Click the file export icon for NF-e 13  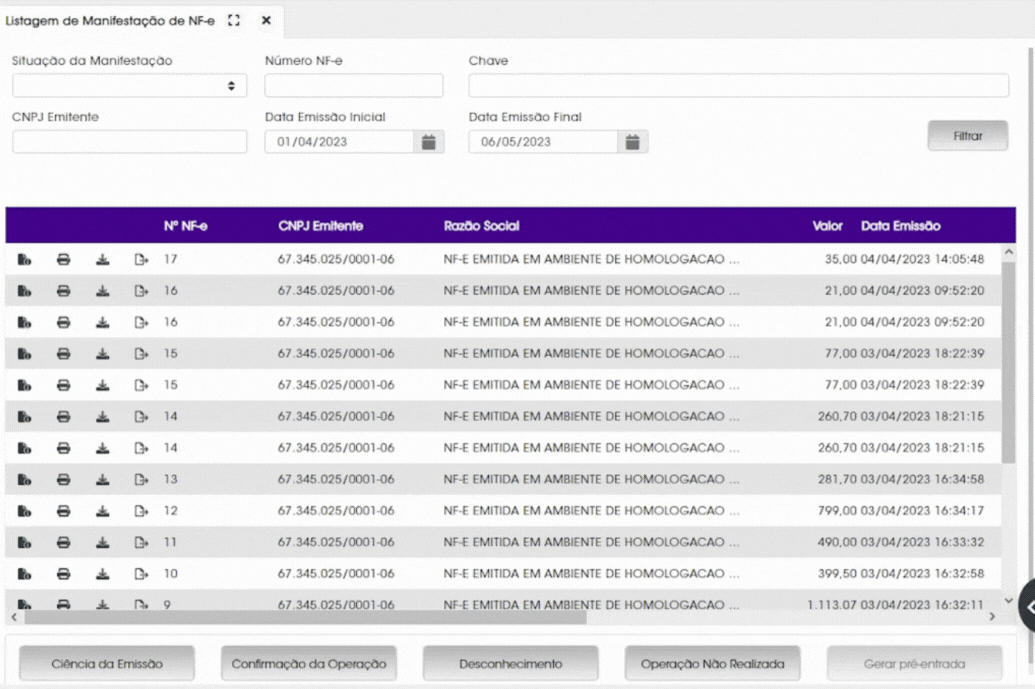click(x=141, y=480)
